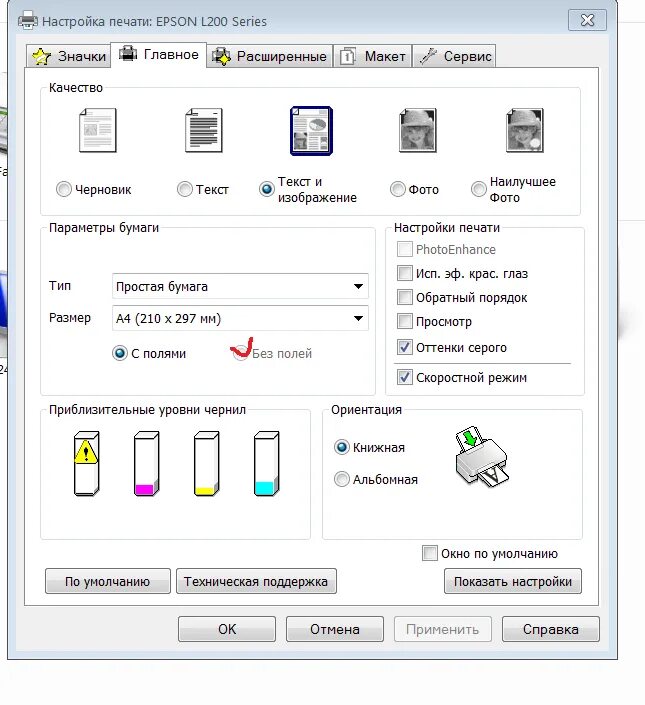Select the Фото quality radio button

point(397,189)
